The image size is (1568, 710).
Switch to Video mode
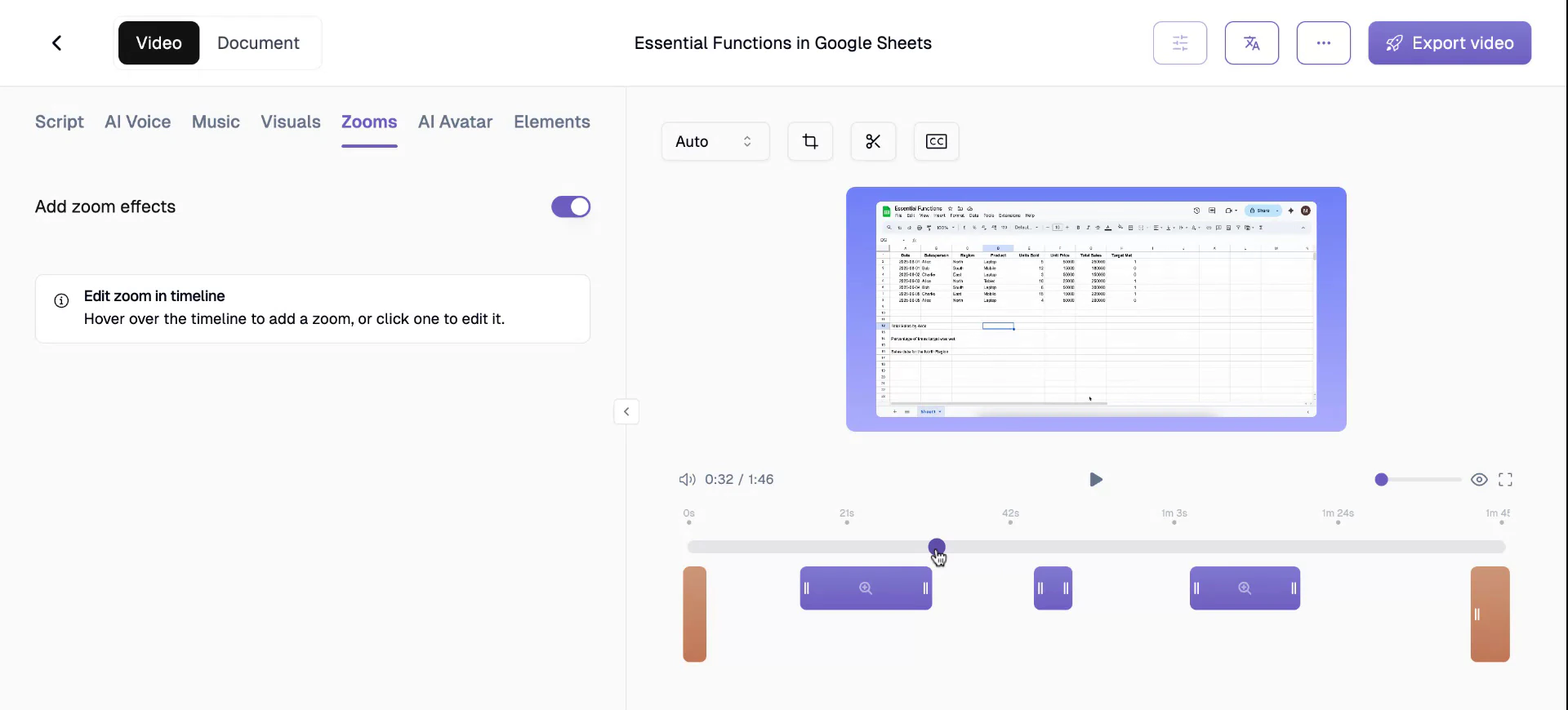click(x=158, y=43)
